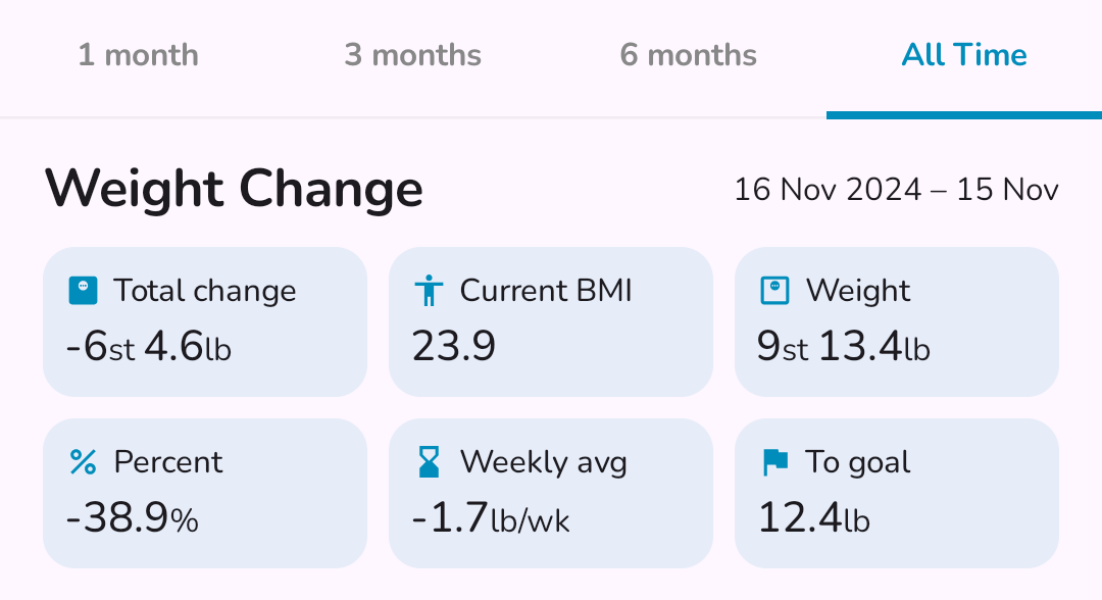Image resolution: width=1102 pixels, height=600 pixels.
Task: Click the person icon next to Current BMI
Action: tap(429, 291)
